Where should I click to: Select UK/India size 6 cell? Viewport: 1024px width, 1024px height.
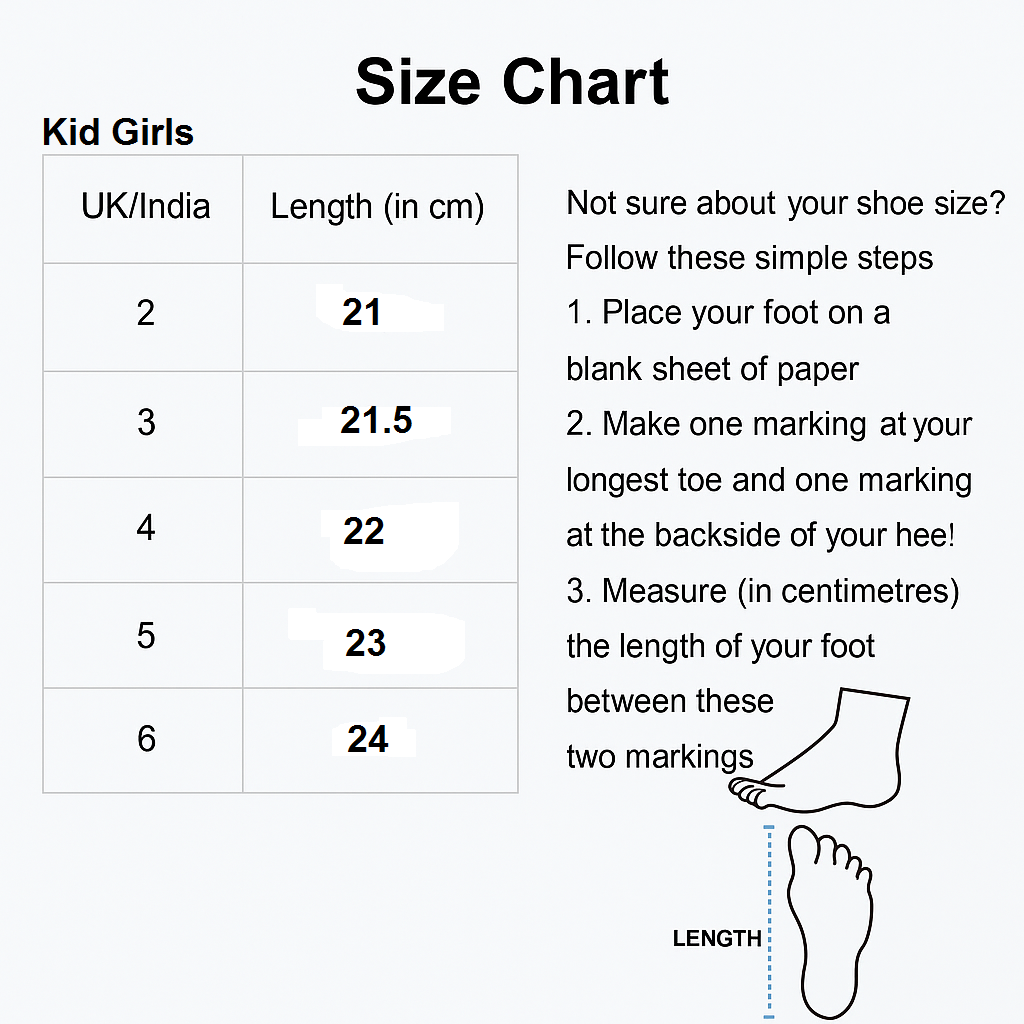(143, 741)
